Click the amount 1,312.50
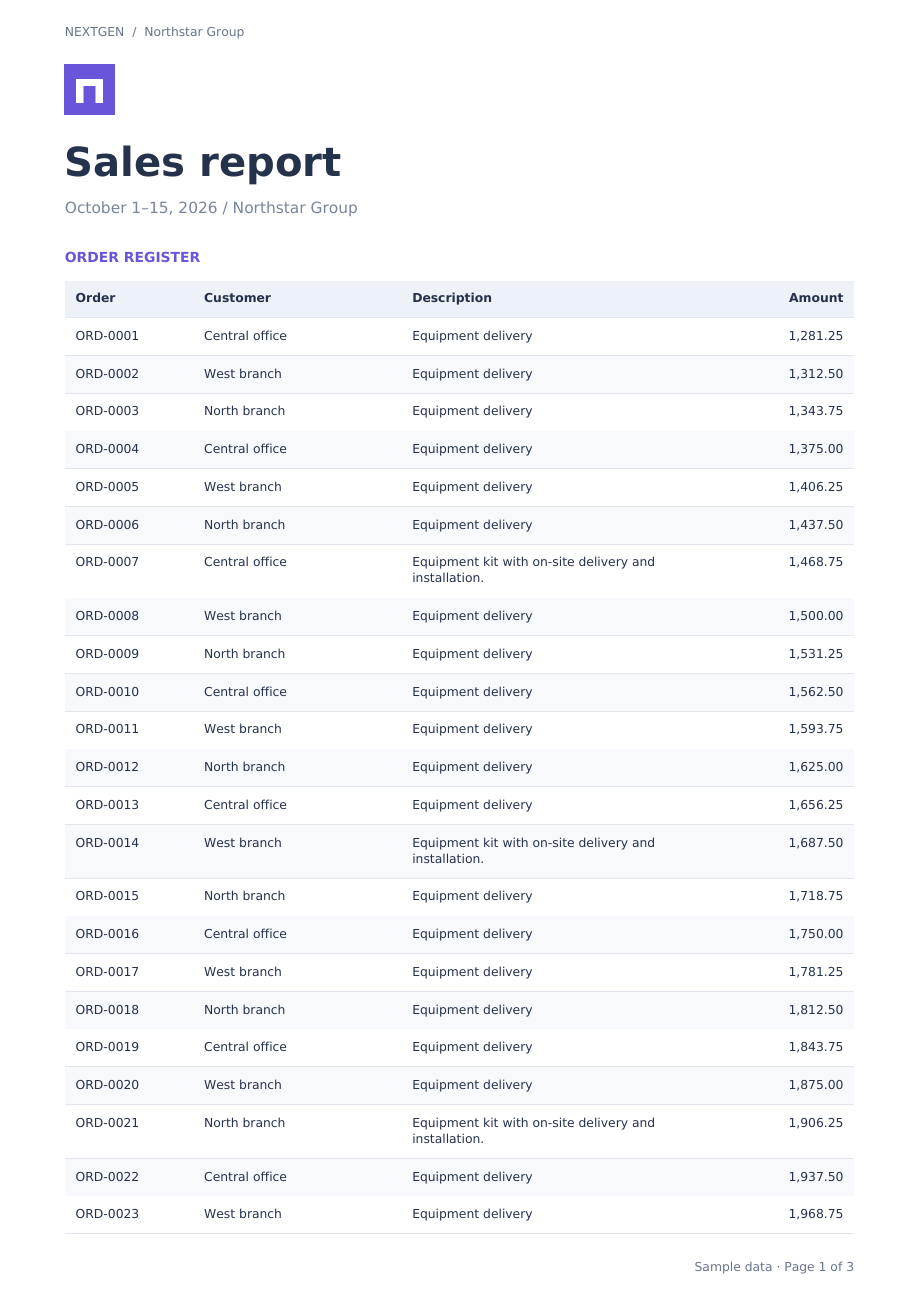Screen dimensions: 920x1300 [x=816, y=374]
